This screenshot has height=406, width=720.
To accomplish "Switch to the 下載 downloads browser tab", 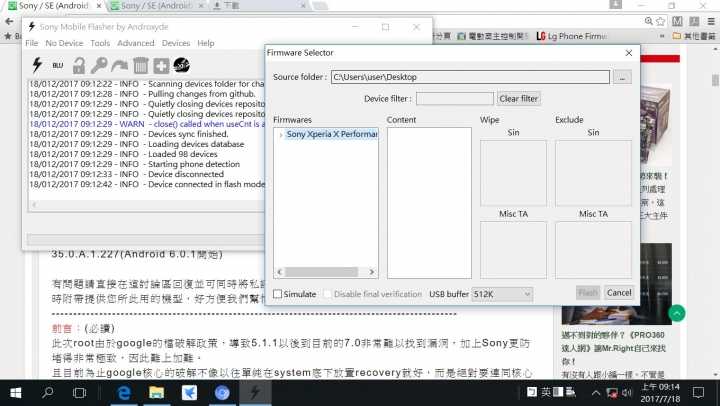I will (x=257, y=6).
